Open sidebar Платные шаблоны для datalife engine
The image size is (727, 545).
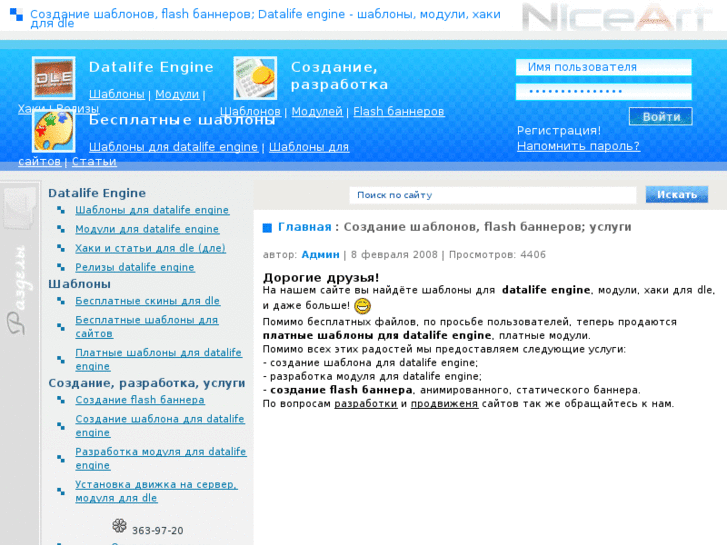[x=159, y=359]
